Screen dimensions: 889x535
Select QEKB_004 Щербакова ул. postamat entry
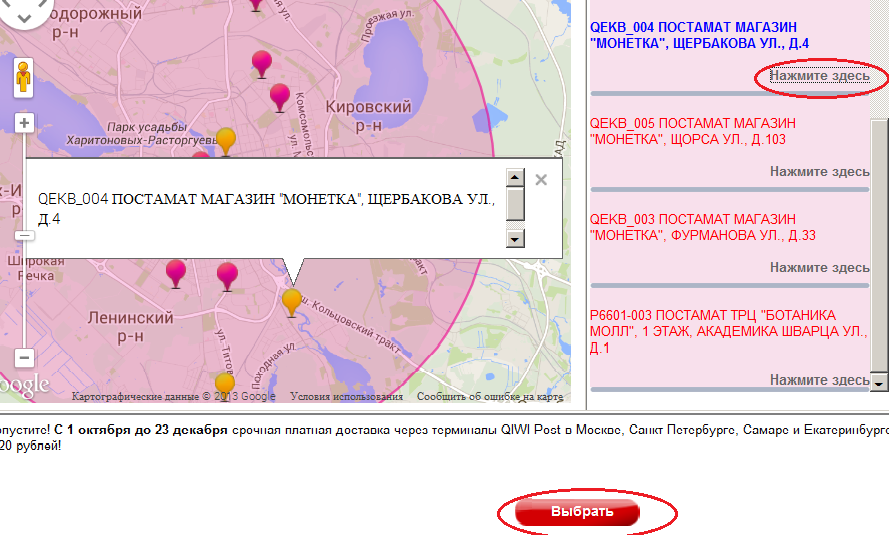tap(700, 35)
